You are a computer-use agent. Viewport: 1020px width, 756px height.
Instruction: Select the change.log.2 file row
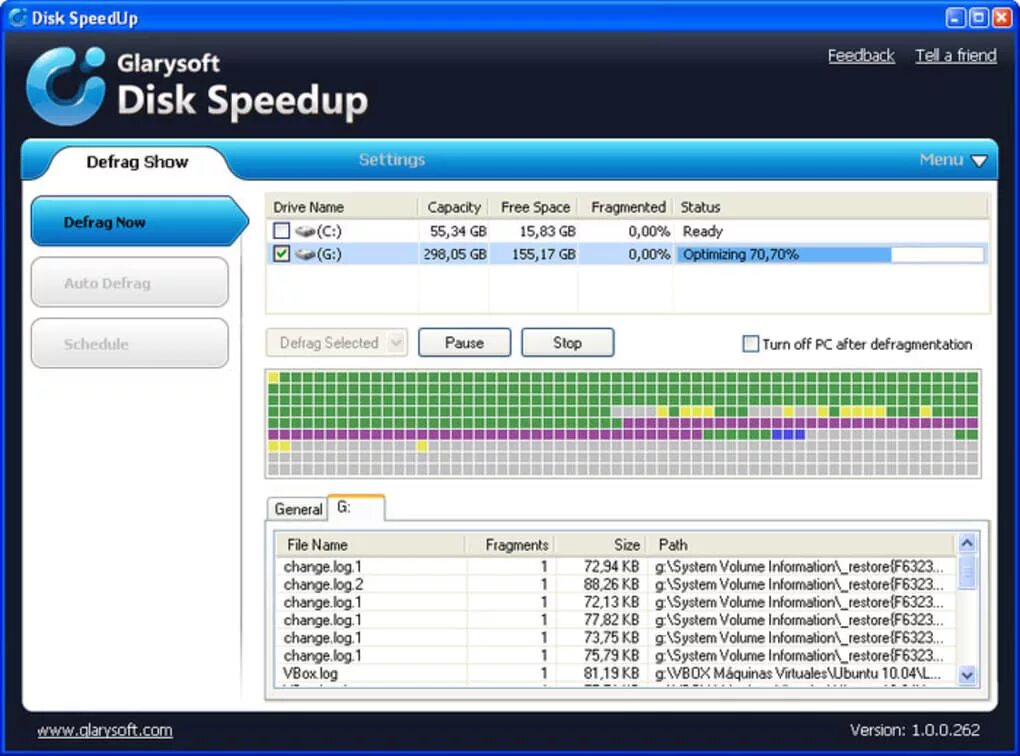[615, 584]
